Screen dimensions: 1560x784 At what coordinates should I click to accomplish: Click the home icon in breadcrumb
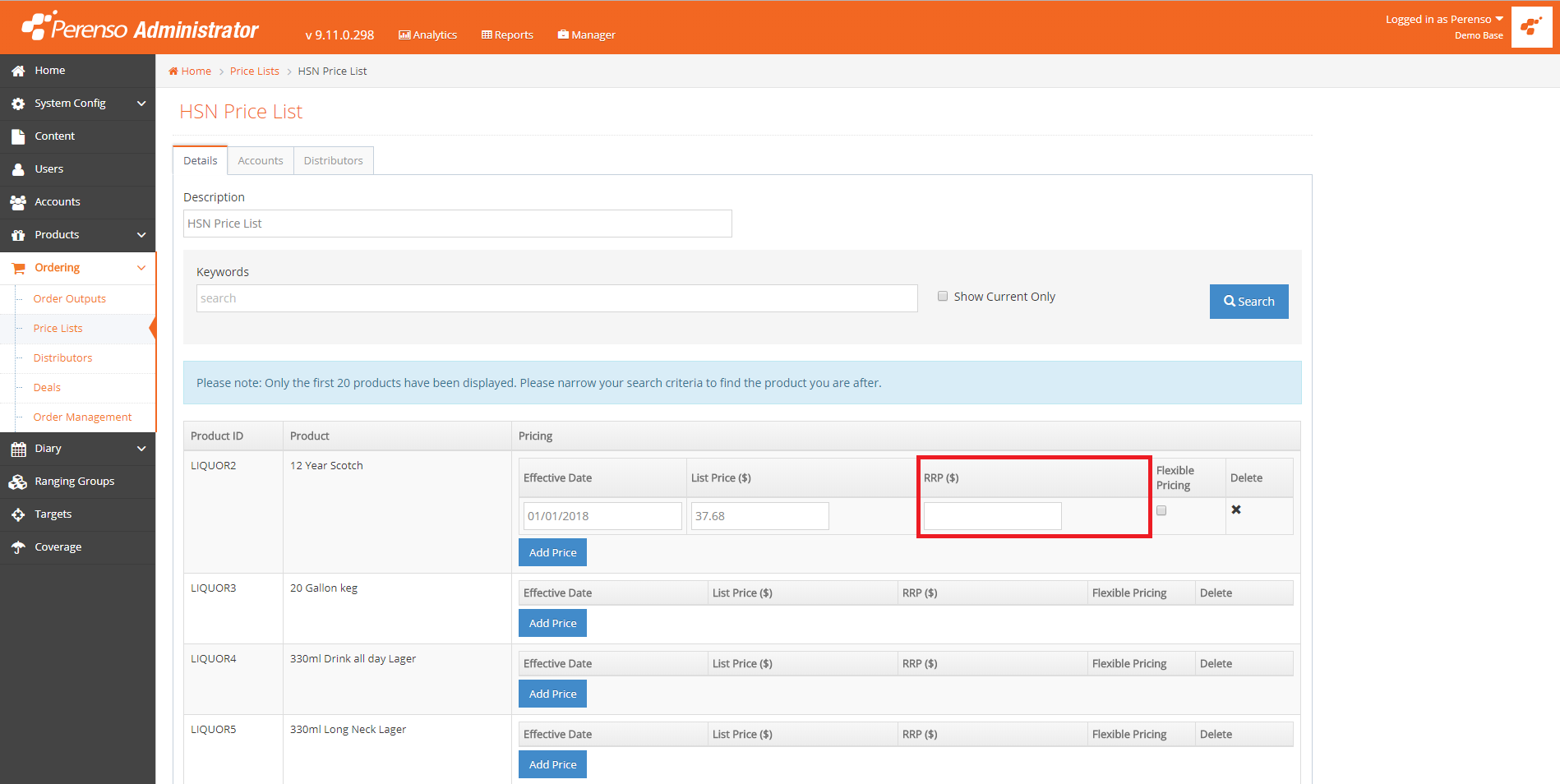point(173,71)
